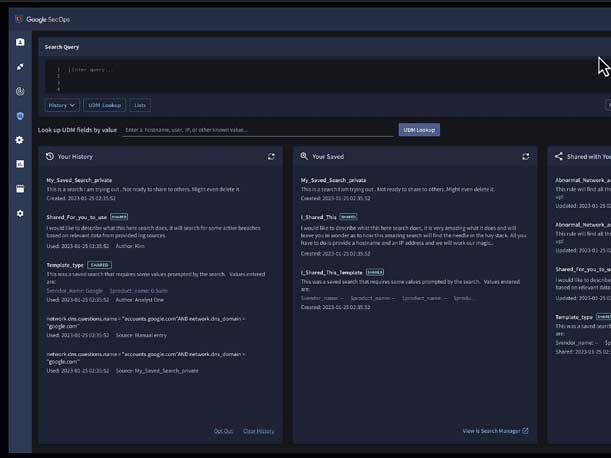Click the person card icon in left sidebar

[x=20, y=42]
